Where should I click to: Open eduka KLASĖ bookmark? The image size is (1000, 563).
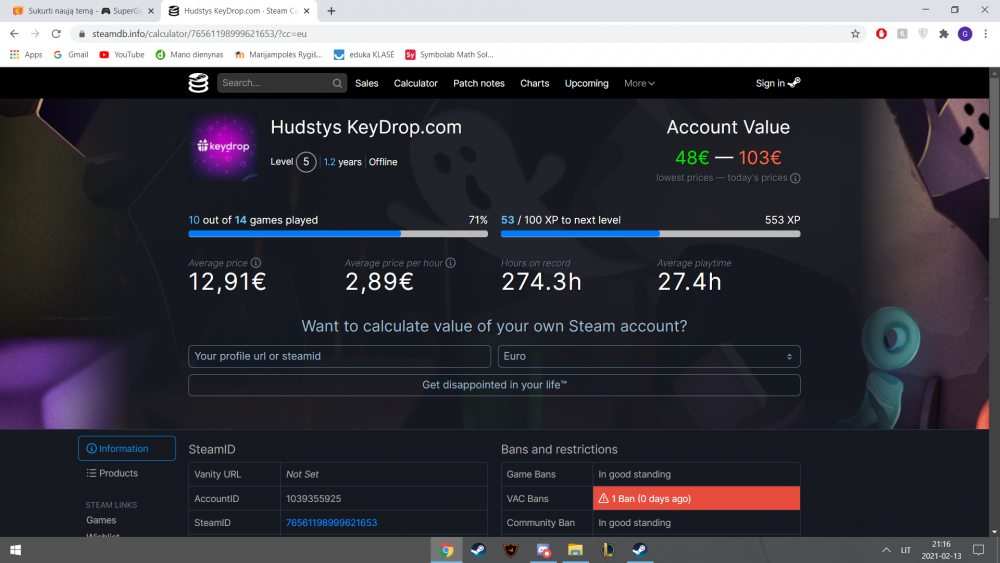point(364,55)
